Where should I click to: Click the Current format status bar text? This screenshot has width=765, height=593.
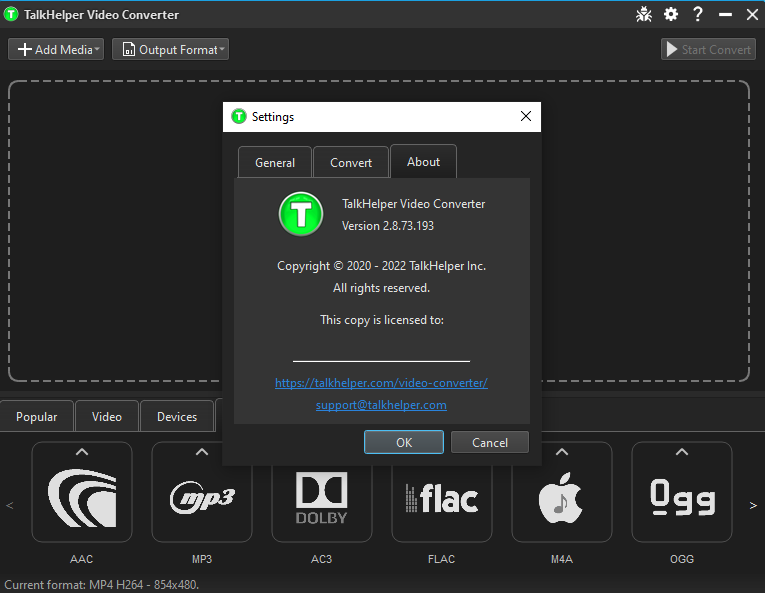(101, 584)
